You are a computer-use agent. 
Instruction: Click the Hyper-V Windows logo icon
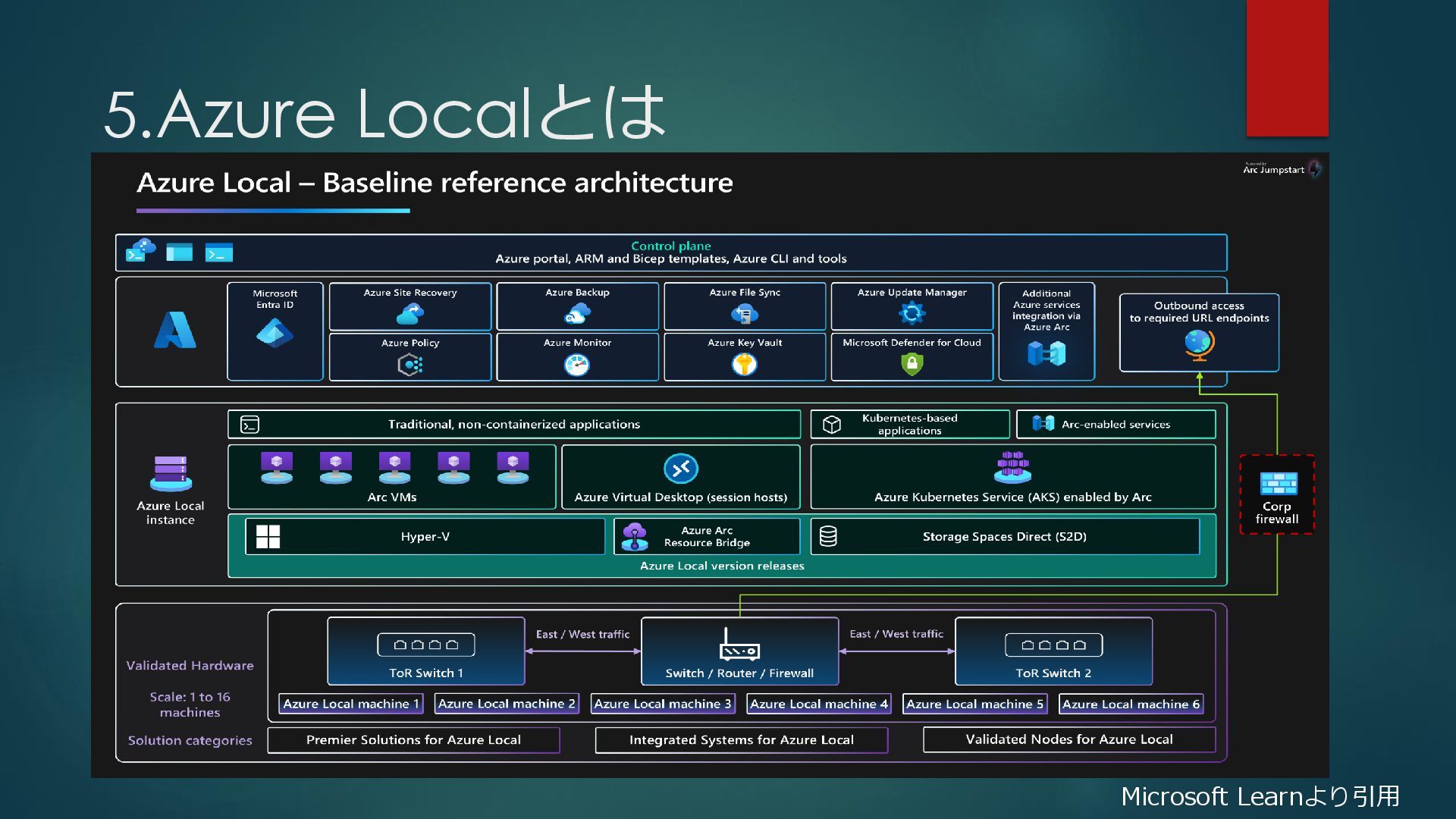[x=268, y=536]
